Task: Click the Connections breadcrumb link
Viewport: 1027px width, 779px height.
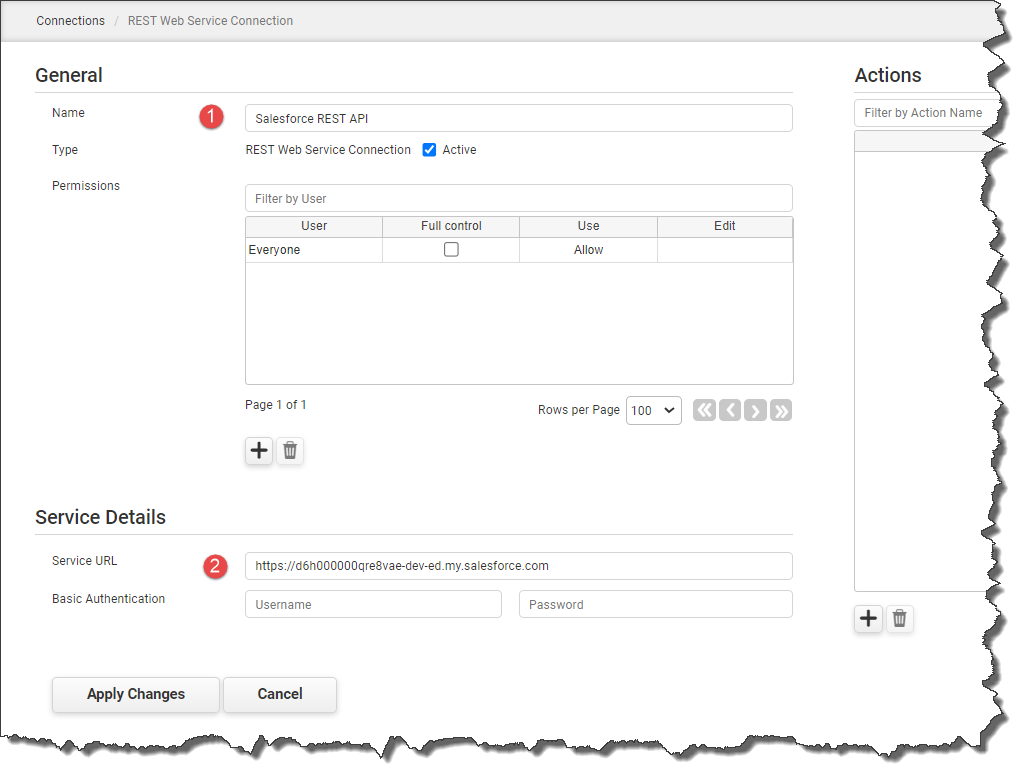Action: [70, 21]
